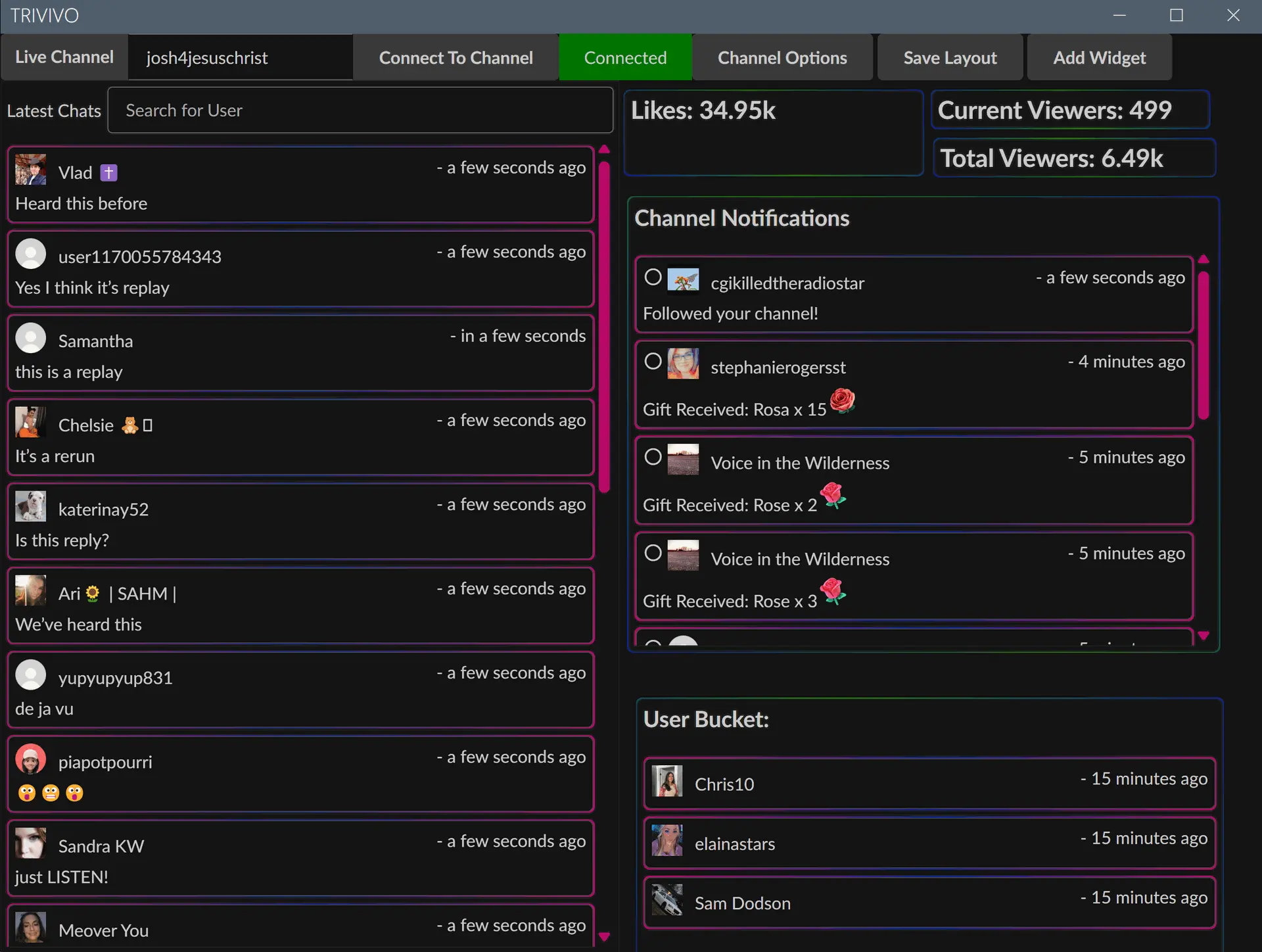Select radio button next to stephanierogersst
1262x952 pixels.
click(653, 361)
